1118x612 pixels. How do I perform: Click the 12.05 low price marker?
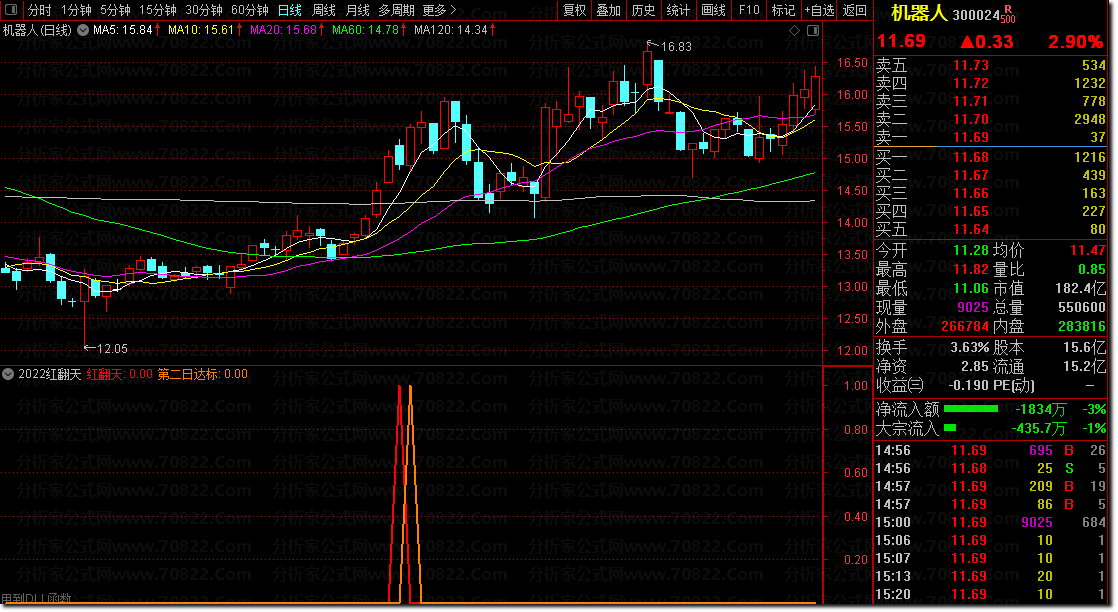click(112, 349)
